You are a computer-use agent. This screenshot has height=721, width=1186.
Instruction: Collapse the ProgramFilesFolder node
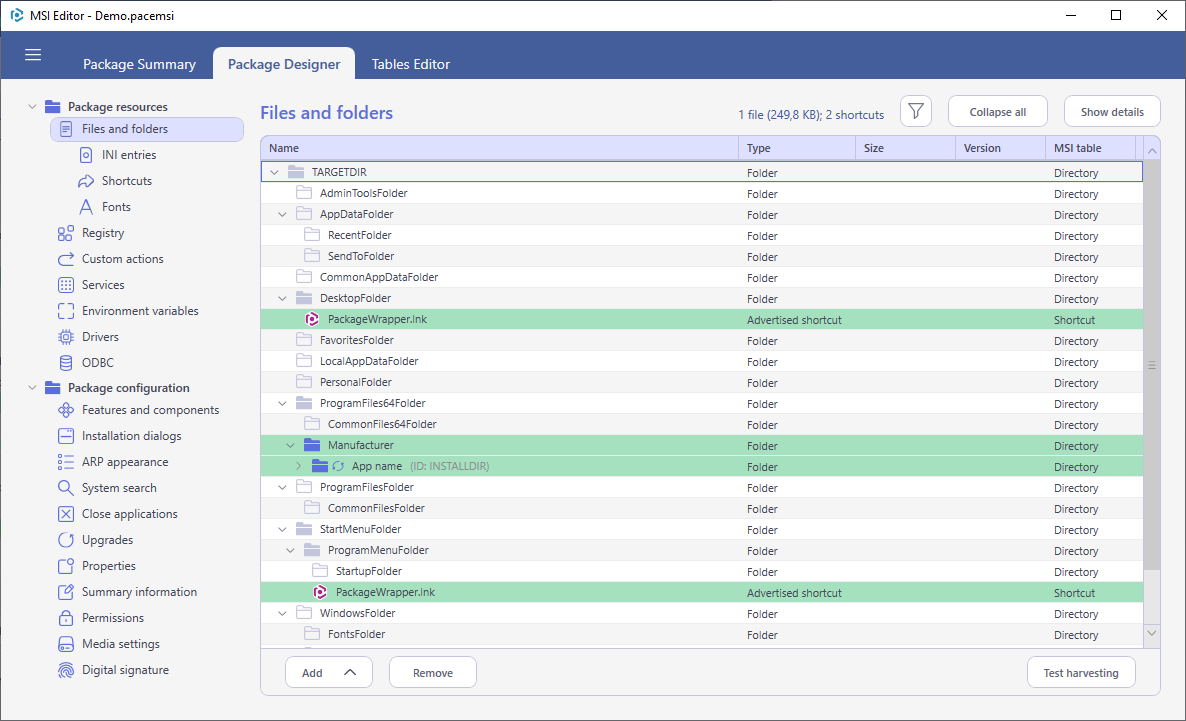(282, 488)
